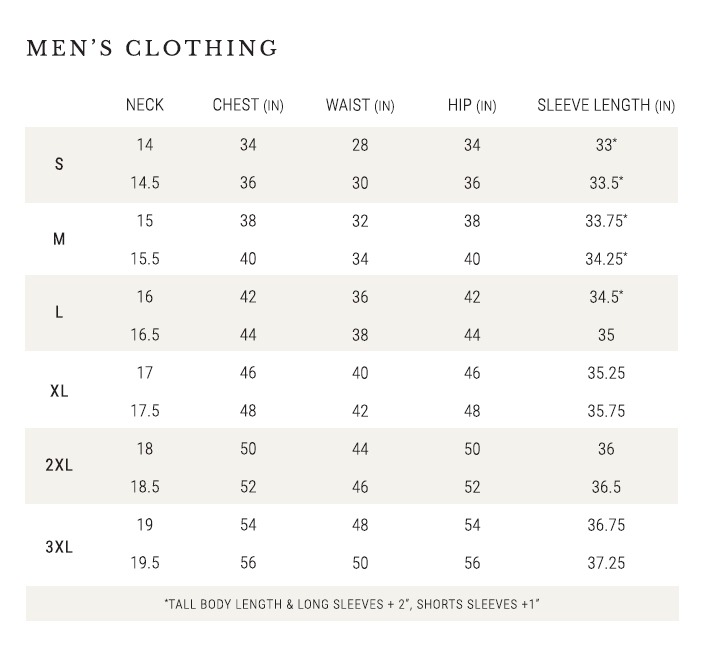The image size is (712, 649).
Task: Click sleeve length 33.75* value
Action: click(x=606, y=221)
